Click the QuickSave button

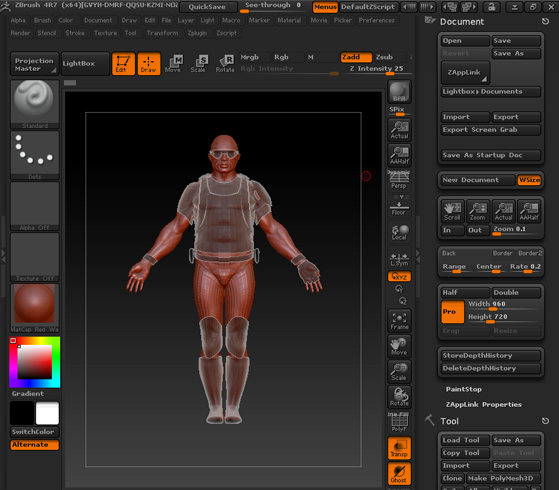(207, 7)
